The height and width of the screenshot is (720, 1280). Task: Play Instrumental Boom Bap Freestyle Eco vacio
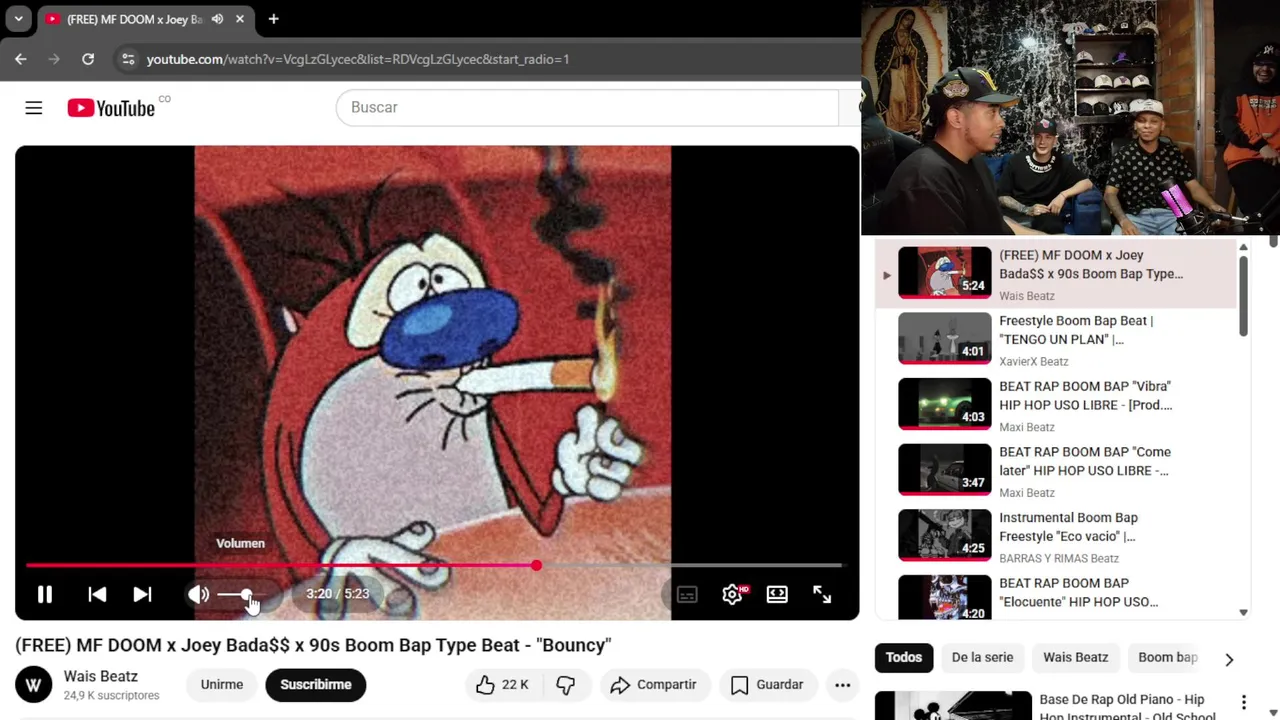(1055, 537)
